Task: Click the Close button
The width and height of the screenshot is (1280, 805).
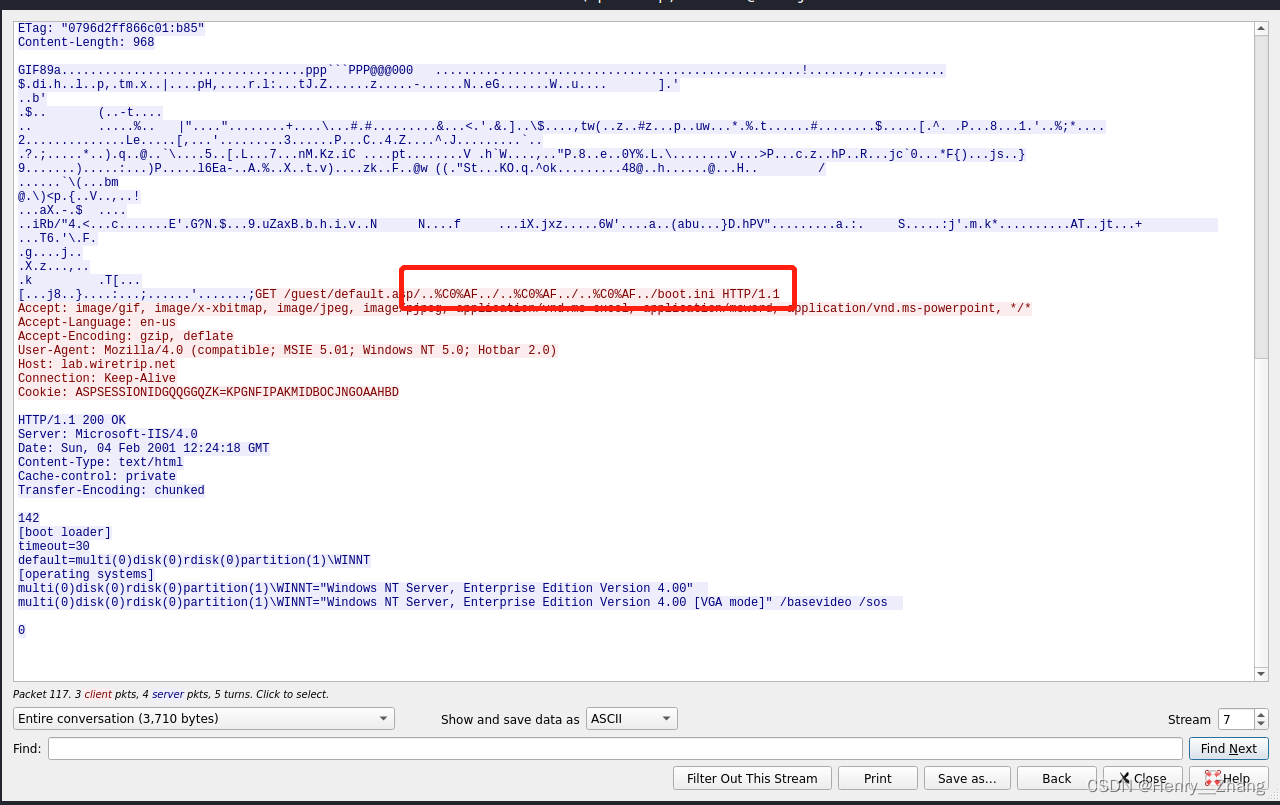Action: pos(1141,778)
